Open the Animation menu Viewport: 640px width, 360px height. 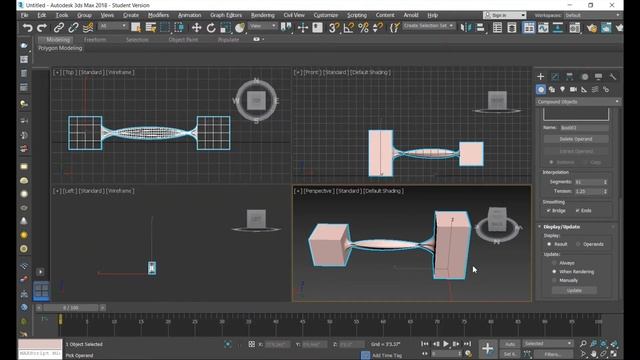189,15
